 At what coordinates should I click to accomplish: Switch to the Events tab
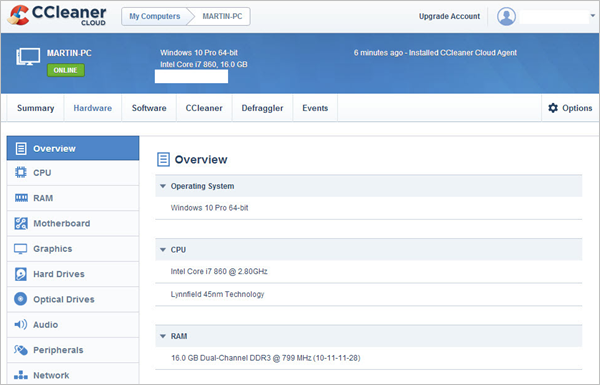coord(315,108)
